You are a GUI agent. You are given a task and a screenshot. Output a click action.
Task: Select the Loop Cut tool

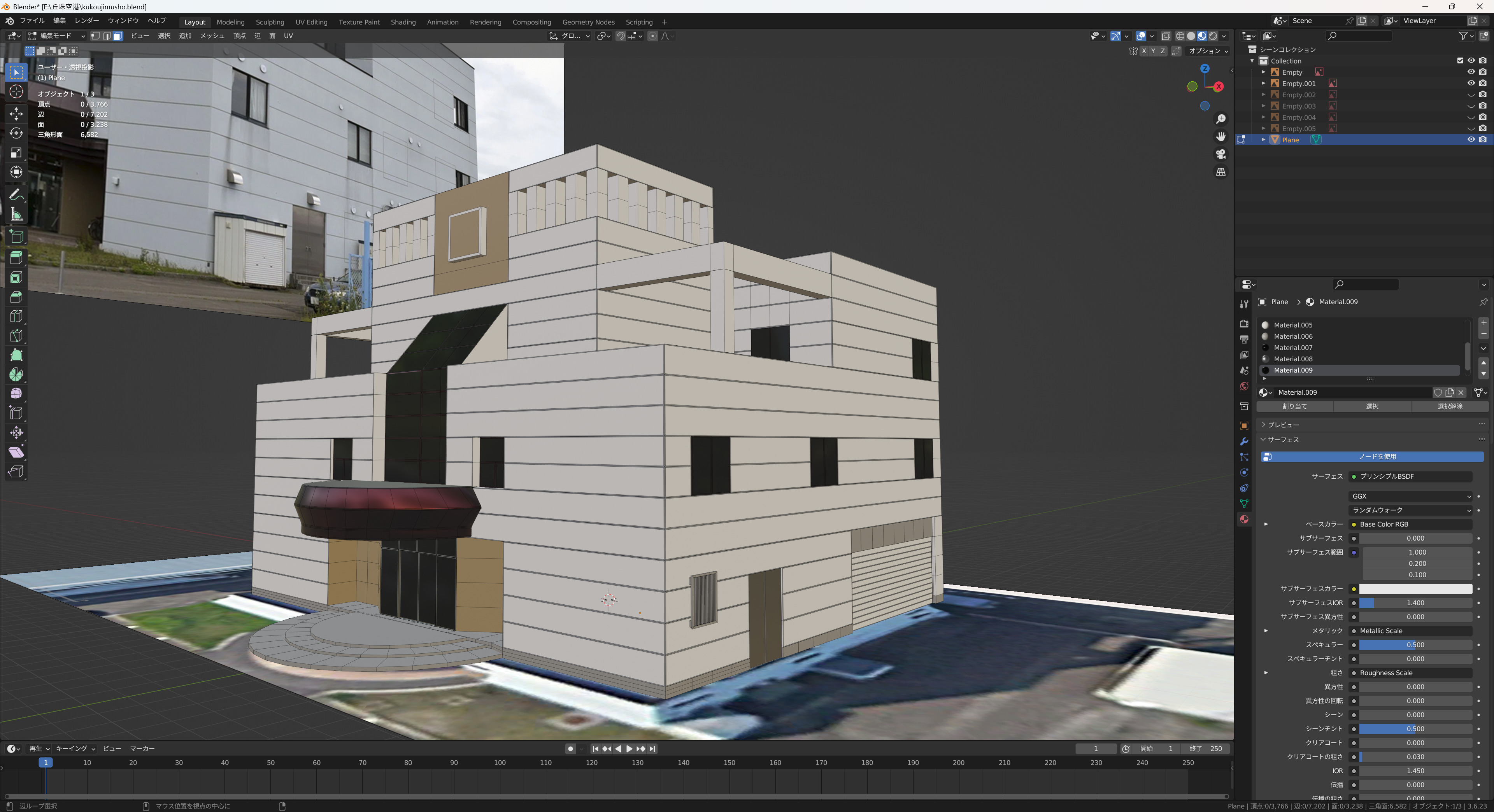click(16, 317)
